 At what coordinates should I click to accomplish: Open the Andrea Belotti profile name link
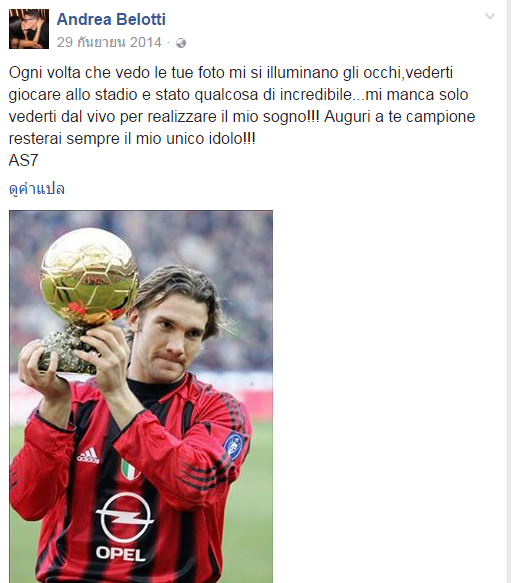click(111, 19)
